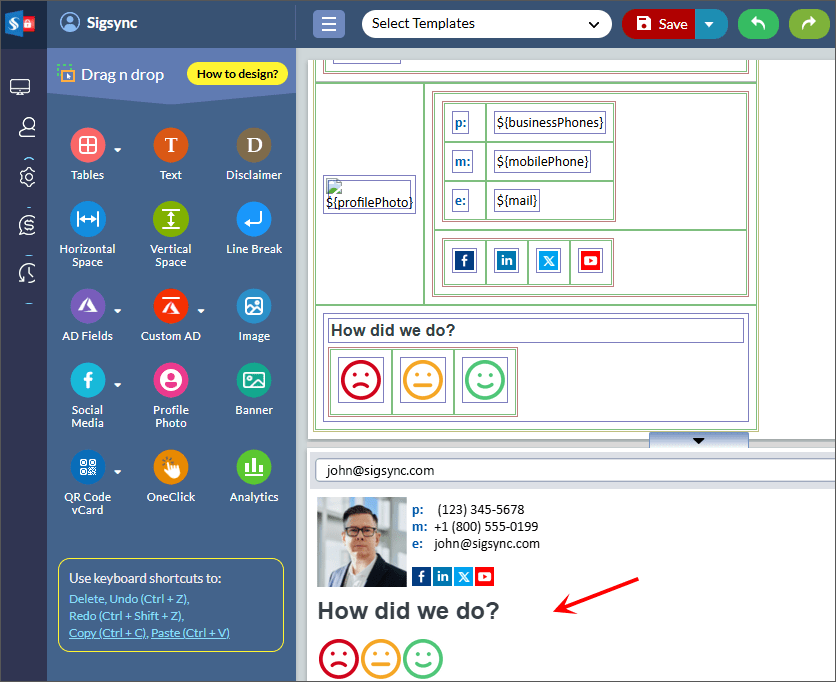
Task: Pick the Text element tool
Action: click(x=171, y=146)
